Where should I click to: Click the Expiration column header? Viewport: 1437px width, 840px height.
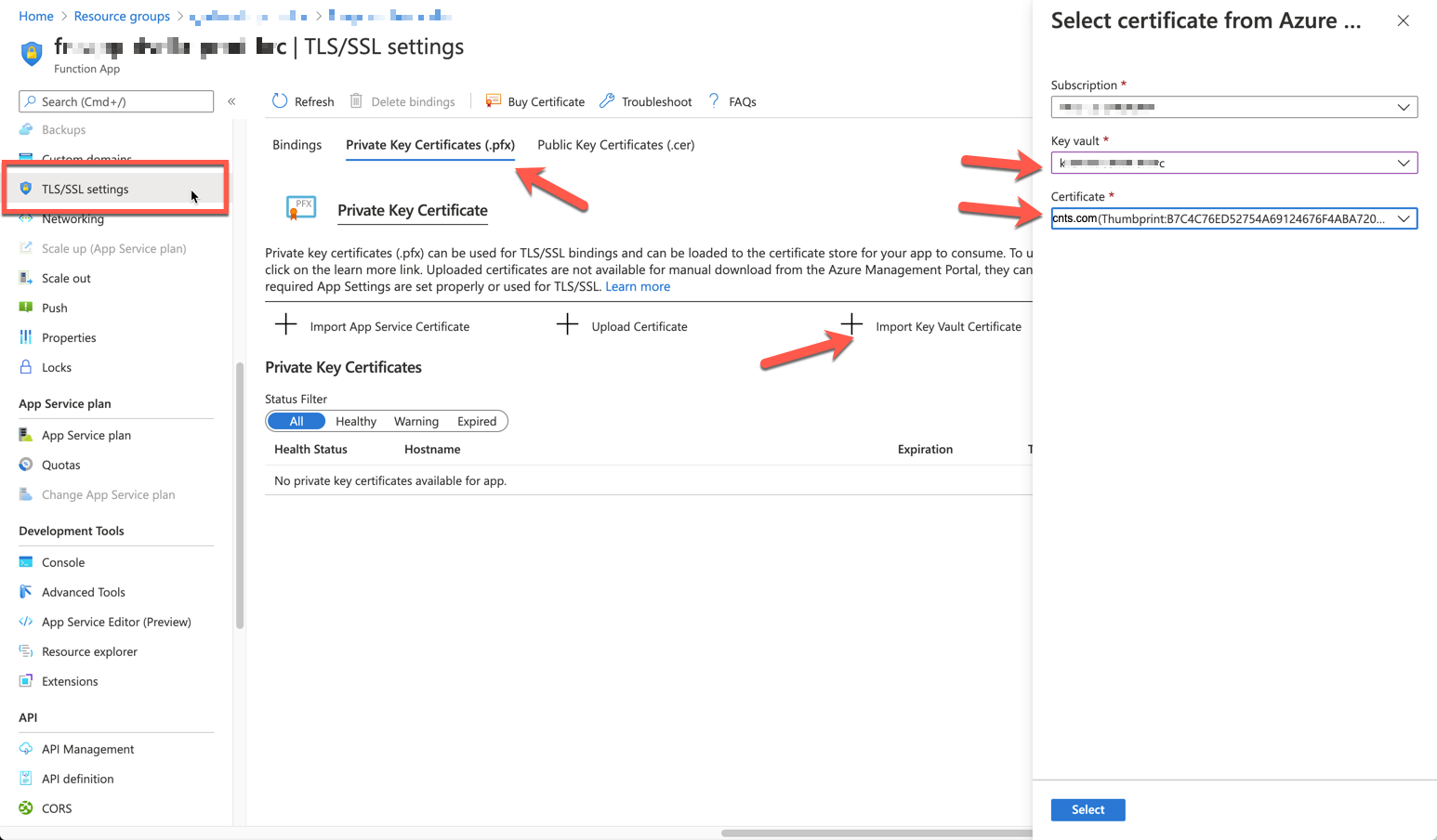pos(925,449)
